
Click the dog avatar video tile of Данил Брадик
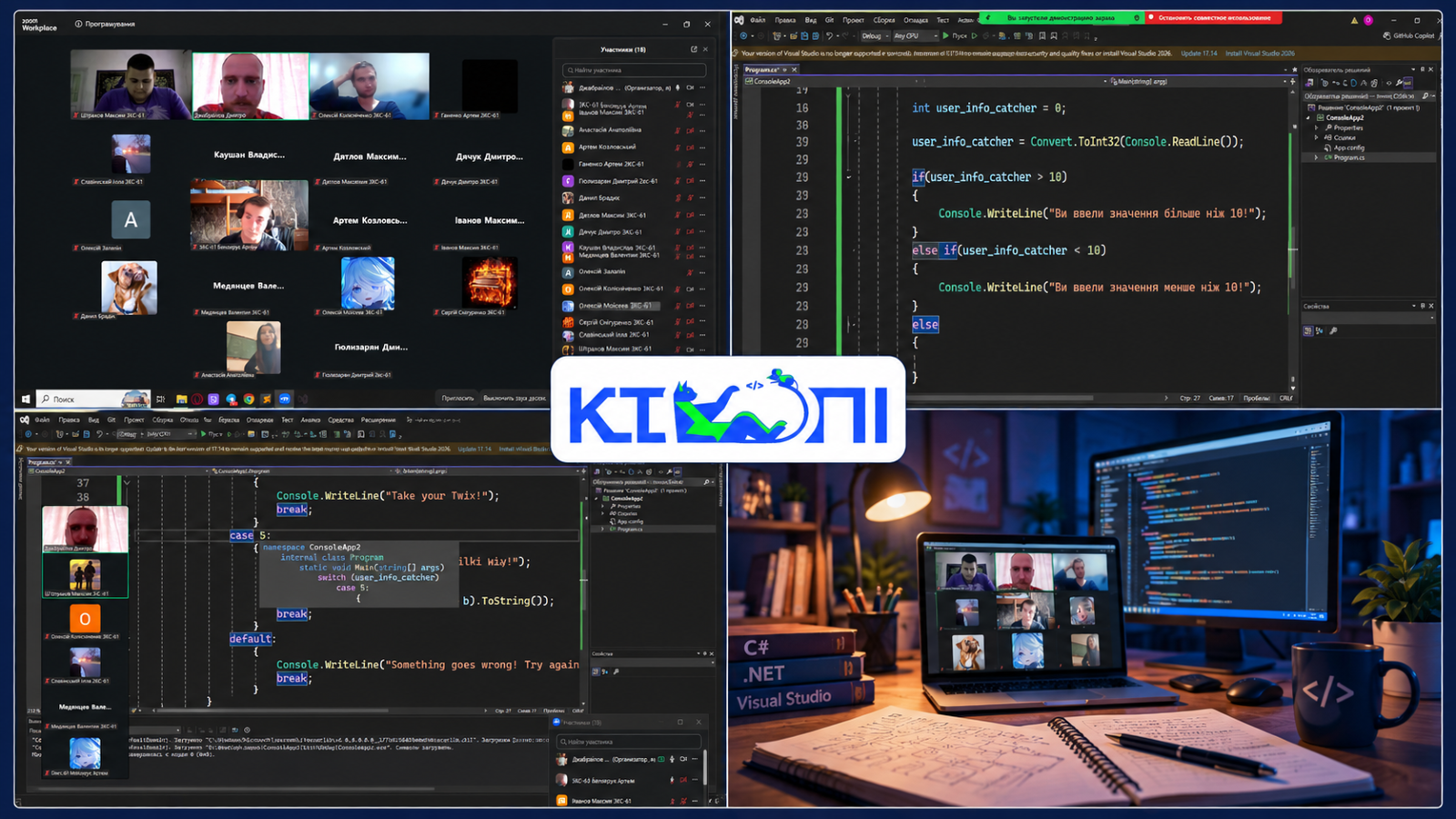point(129,288)
